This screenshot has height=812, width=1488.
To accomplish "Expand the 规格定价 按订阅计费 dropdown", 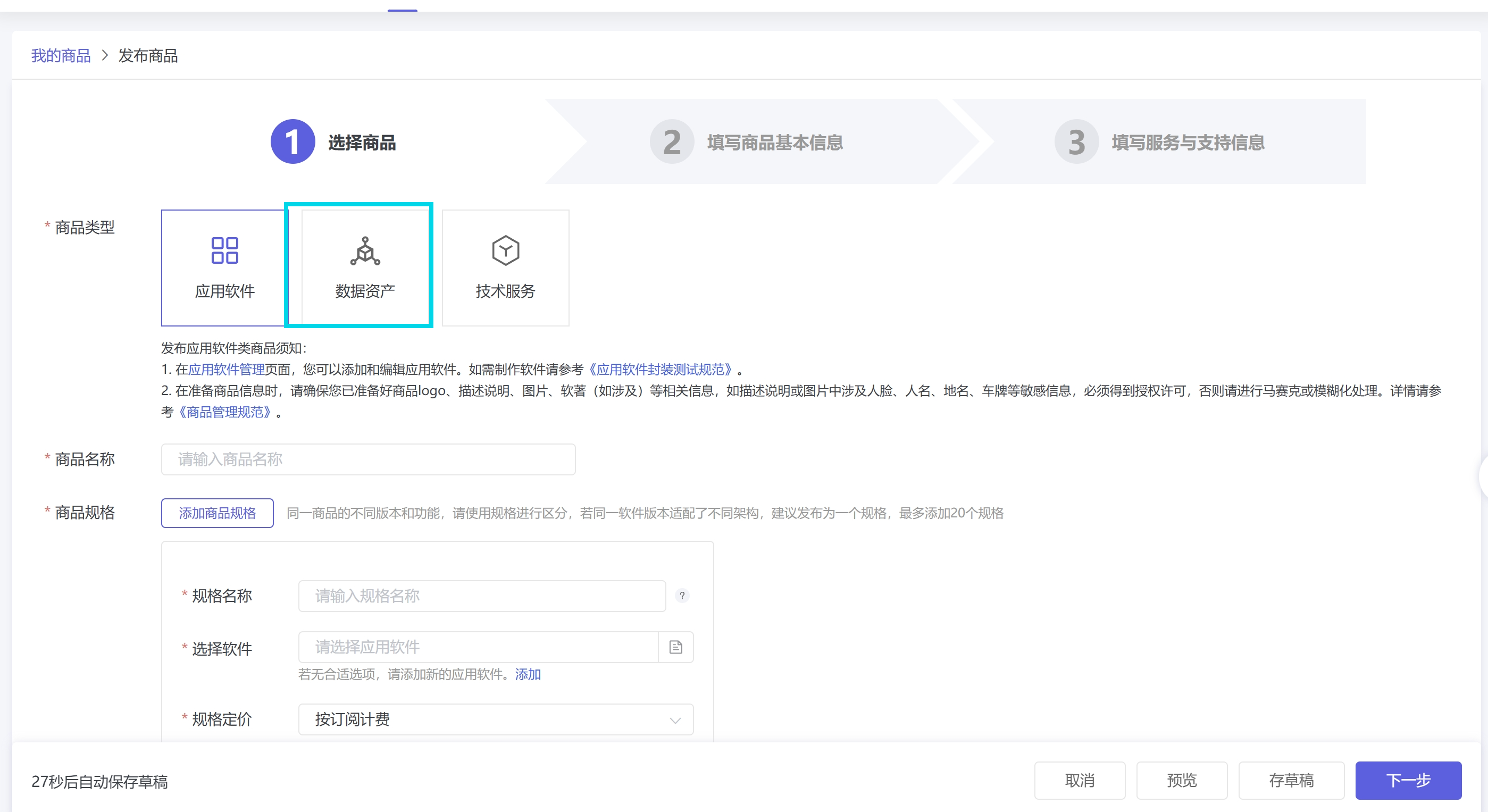I will (x=496, y=719).
